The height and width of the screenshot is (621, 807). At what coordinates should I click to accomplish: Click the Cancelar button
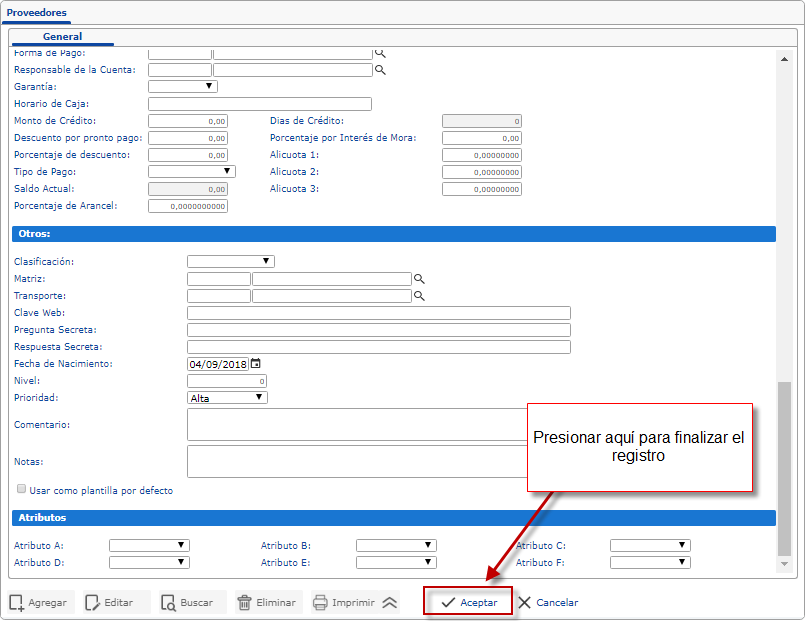tap(548, 603)
